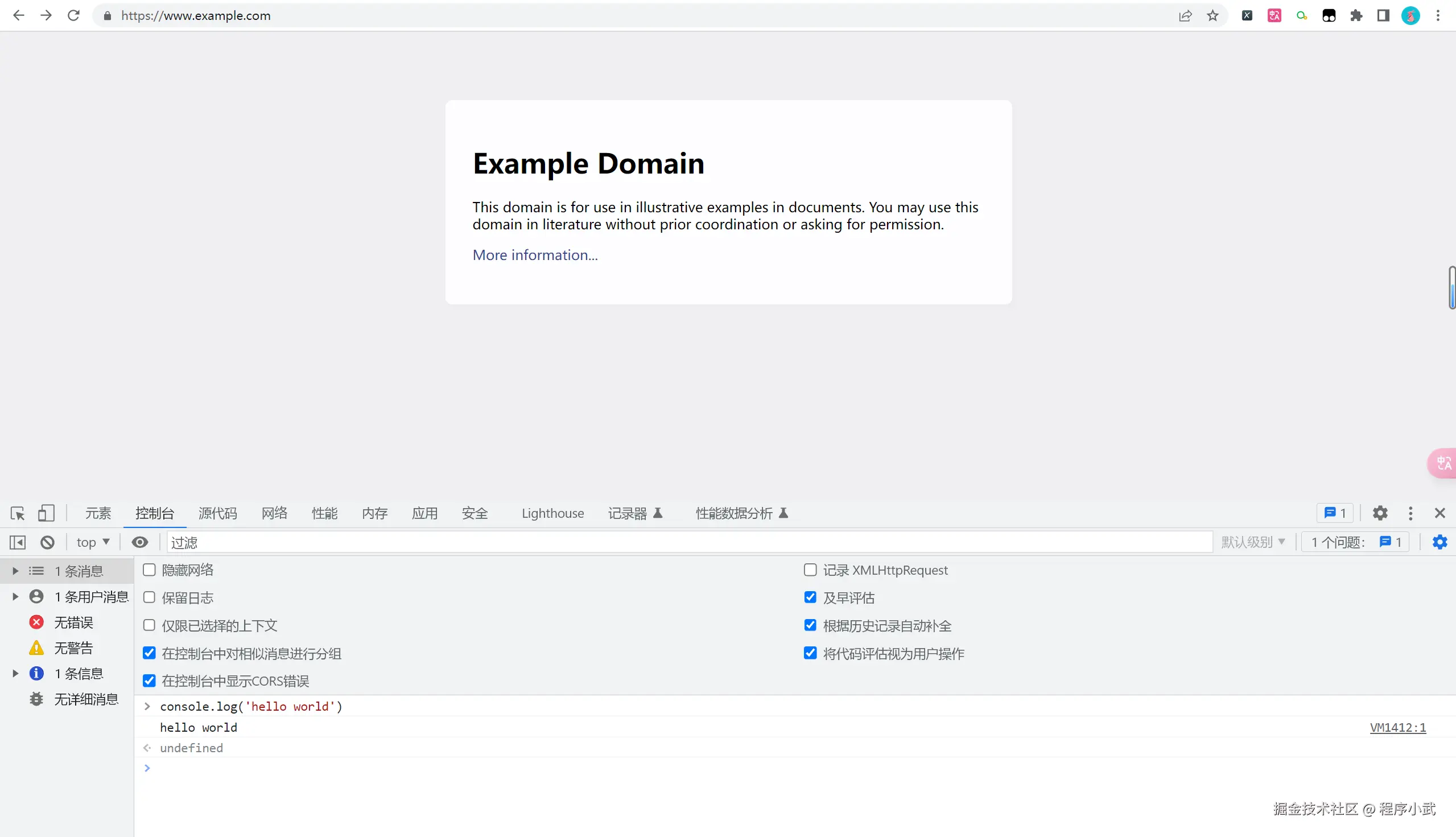Click the blue console settings gear
The image size is (1456, 837).
tap(1439, 542)
